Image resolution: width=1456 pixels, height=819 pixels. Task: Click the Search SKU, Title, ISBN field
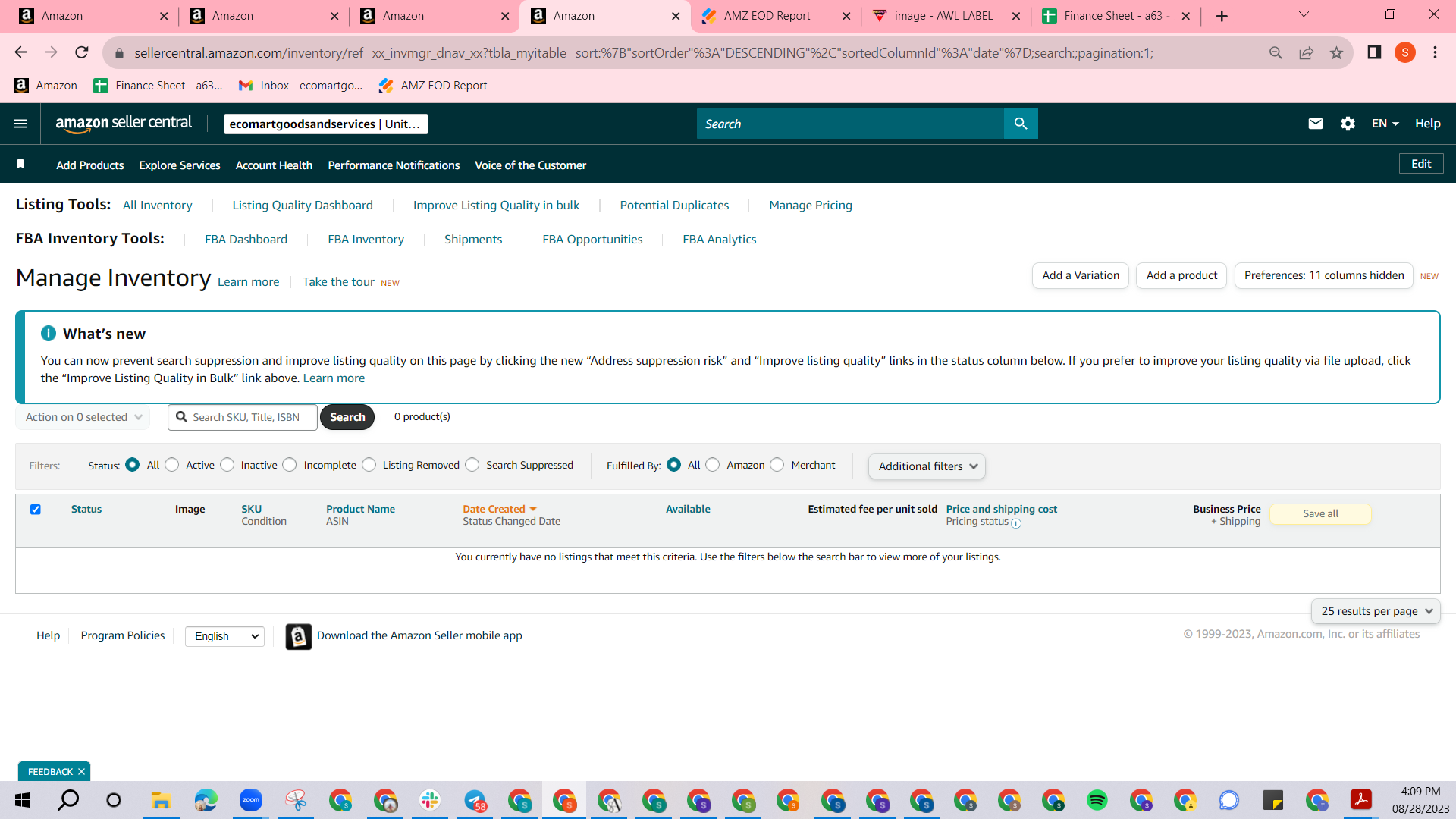pos(243,417)
